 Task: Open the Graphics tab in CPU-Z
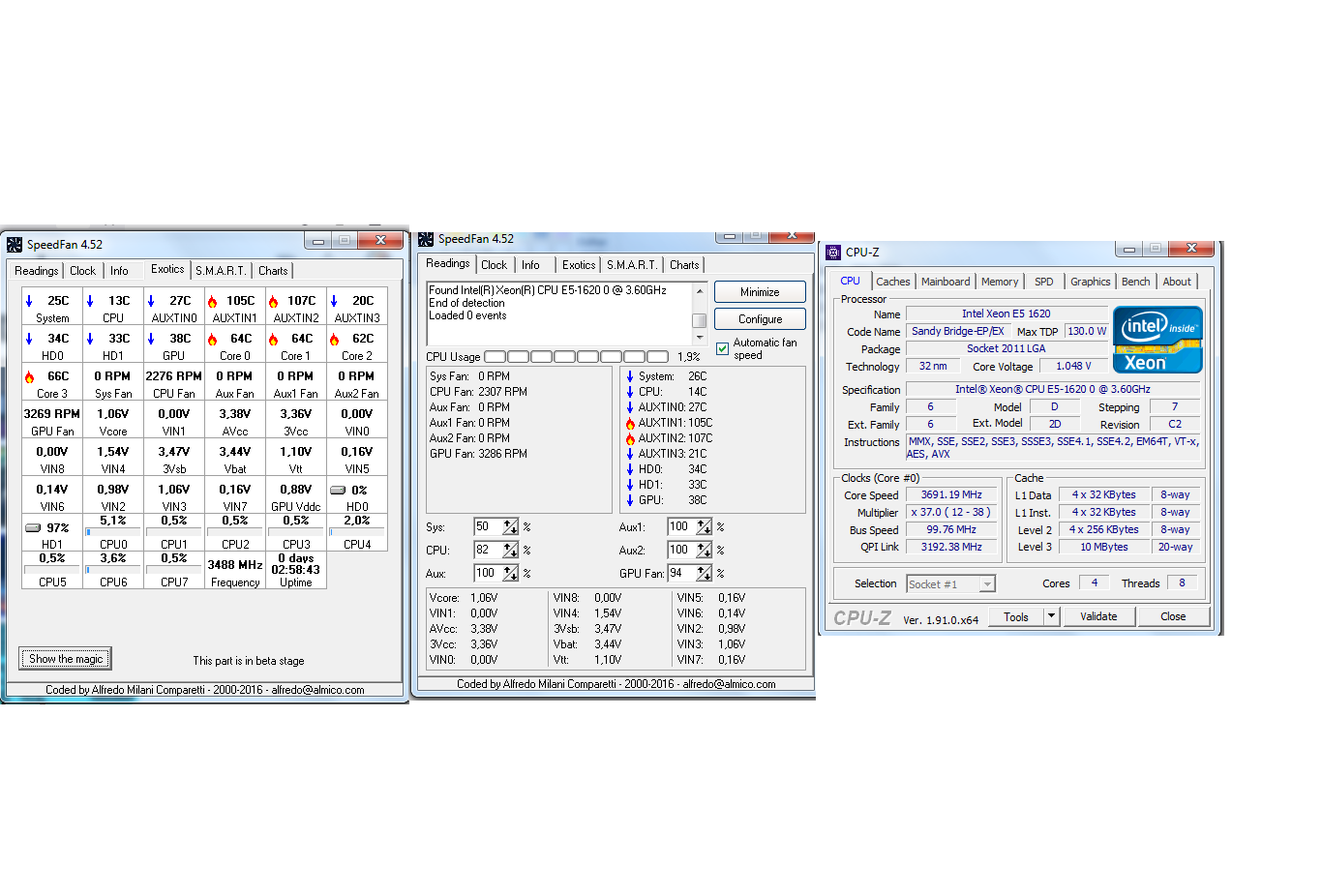pyautogui.click(x=1090, y=282)
